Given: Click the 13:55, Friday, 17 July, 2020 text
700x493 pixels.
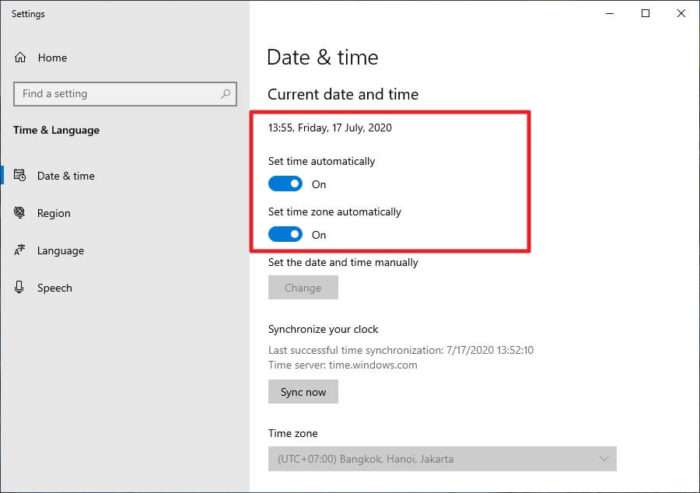Looking at the screenshot, I should point(330,128).
